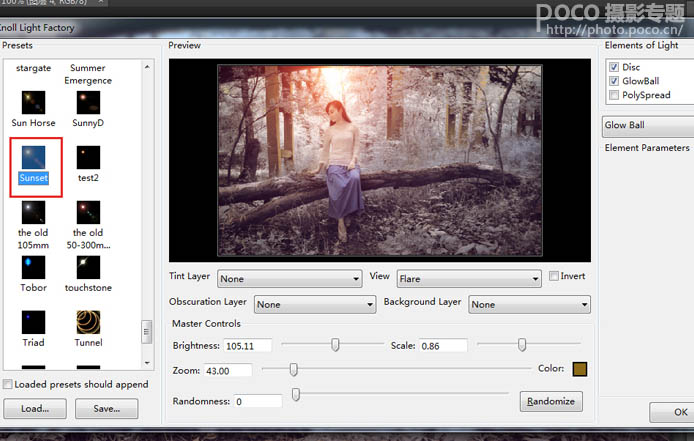Click the Scale slider handle
Image resolution: width=694 pixels, height=441 pixels.
(522, 344)
